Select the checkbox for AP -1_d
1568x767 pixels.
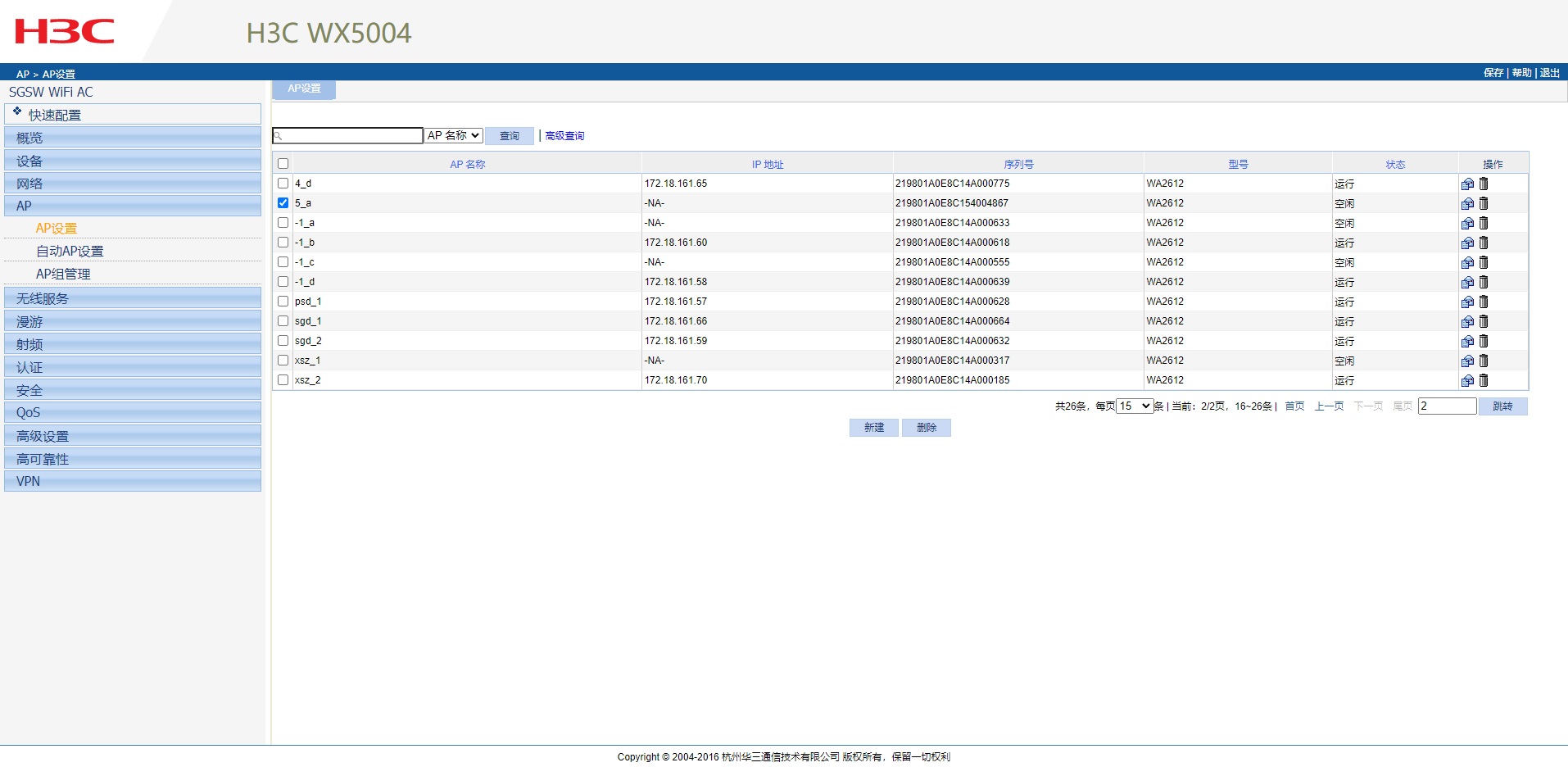283,282
